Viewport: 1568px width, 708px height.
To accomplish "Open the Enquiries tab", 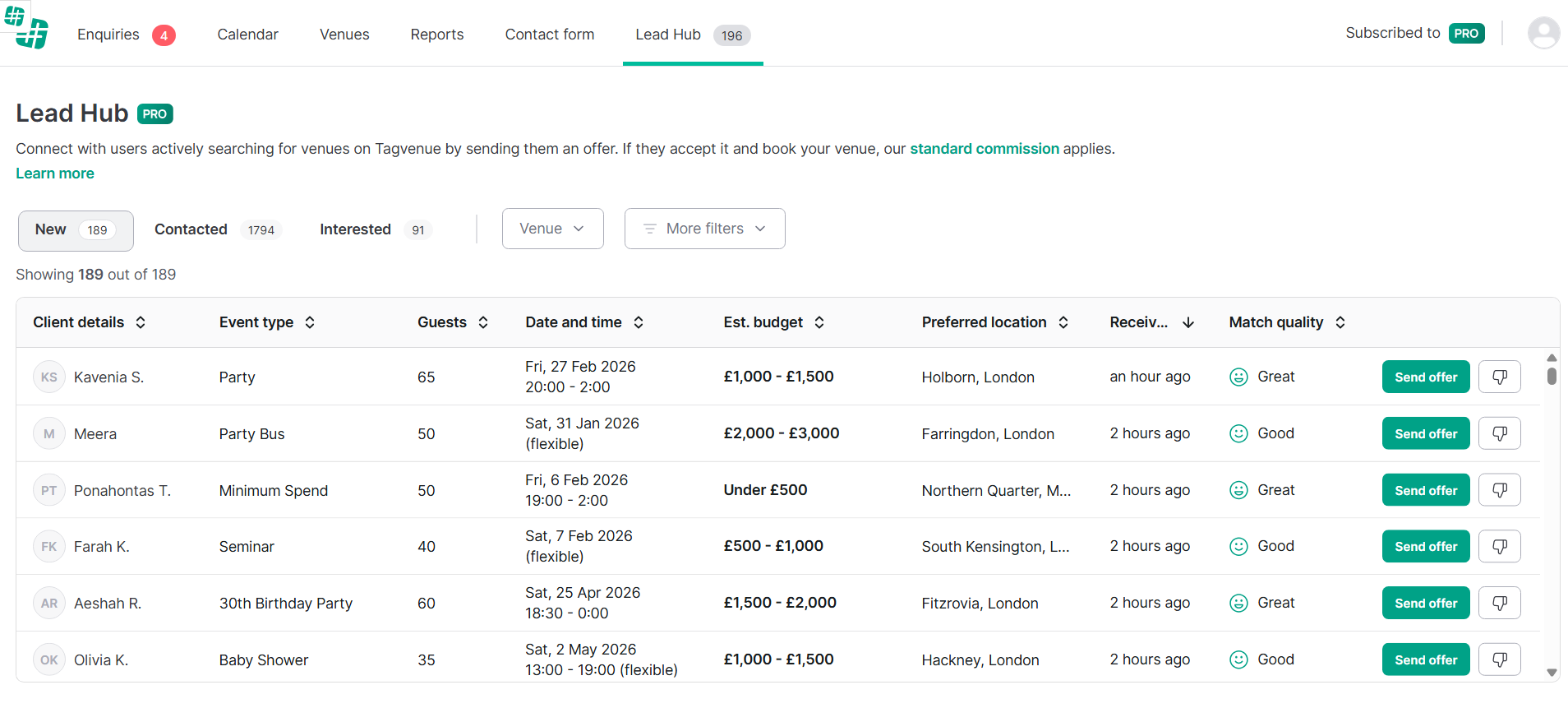I will pyautogui.click(x=127, y=35).
